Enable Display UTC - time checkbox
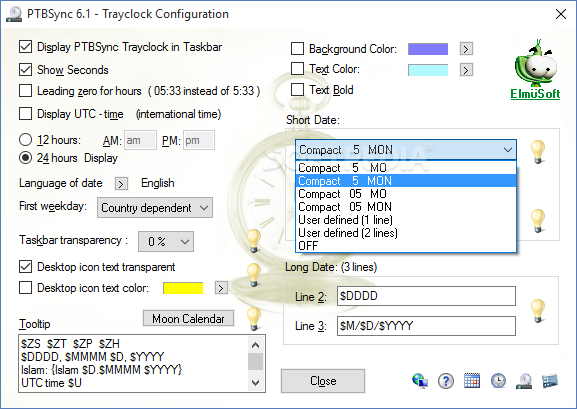The height and width of the screenshot is (409, 577). point(25,114)
